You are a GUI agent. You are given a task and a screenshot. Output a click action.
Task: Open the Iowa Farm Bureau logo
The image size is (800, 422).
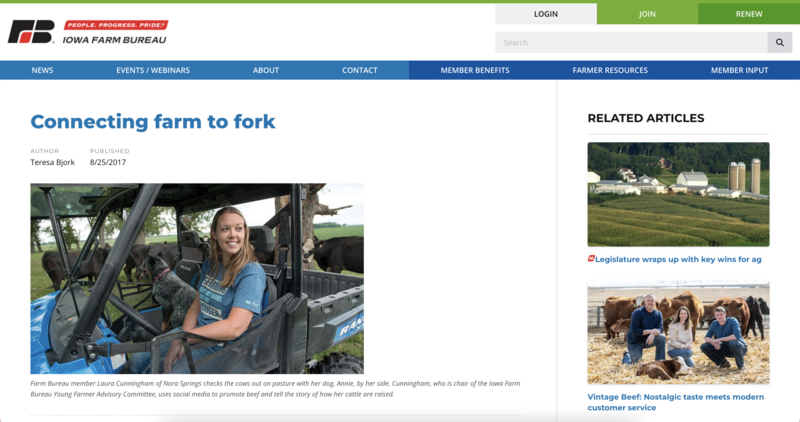click(88, 32)
